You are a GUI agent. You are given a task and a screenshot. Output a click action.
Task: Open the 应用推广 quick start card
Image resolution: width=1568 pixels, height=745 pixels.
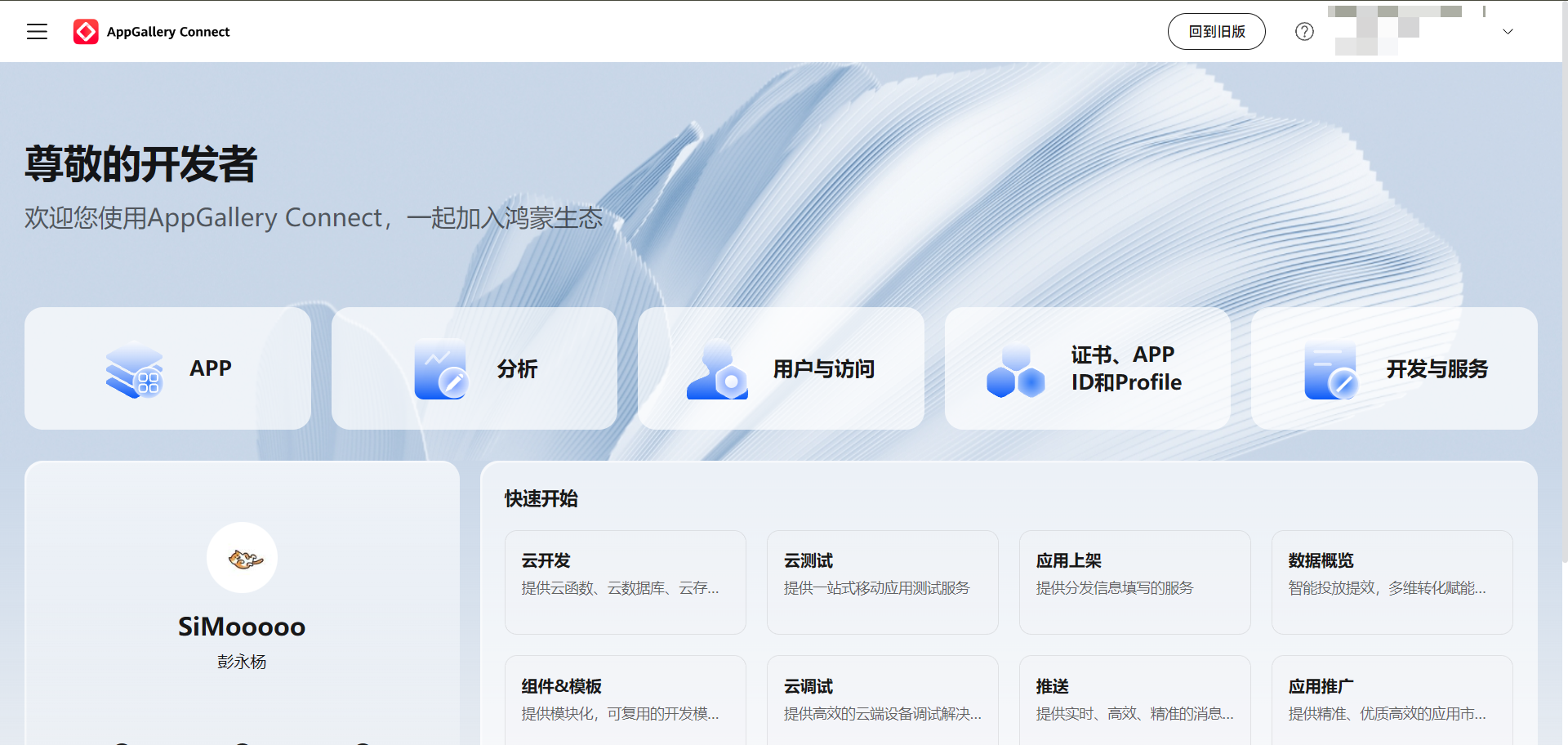[1392, 701]
